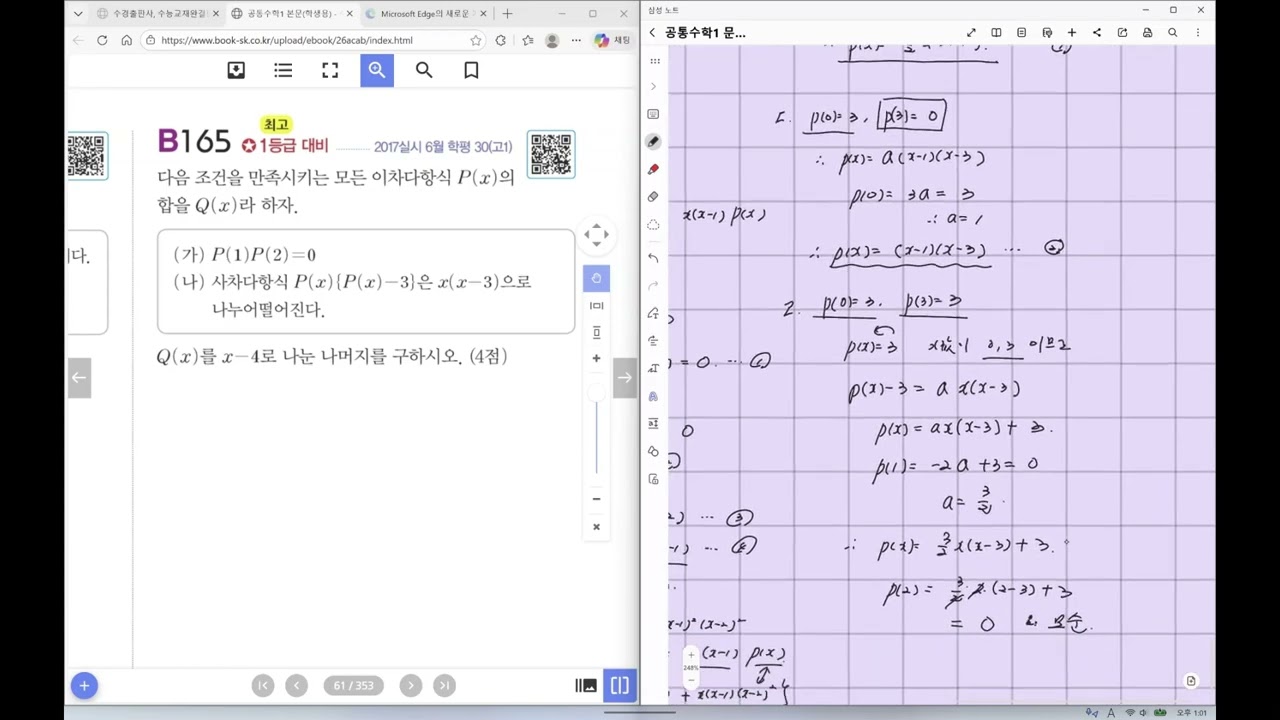Undo the last stroke in Notes
Viewport: 1280px width, 720px height.
(654, 258)
